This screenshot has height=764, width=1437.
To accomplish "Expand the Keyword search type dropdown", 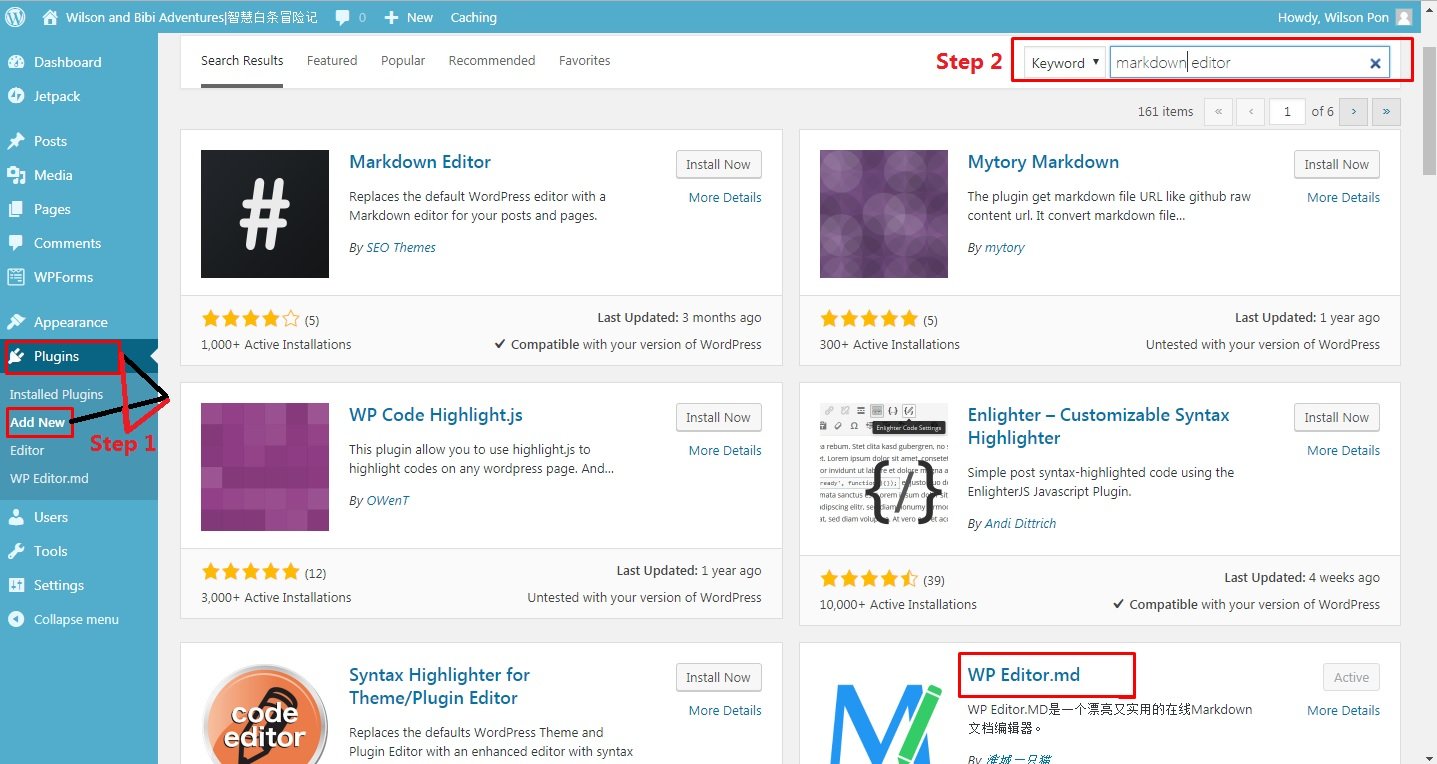I will pos(1064,63).
